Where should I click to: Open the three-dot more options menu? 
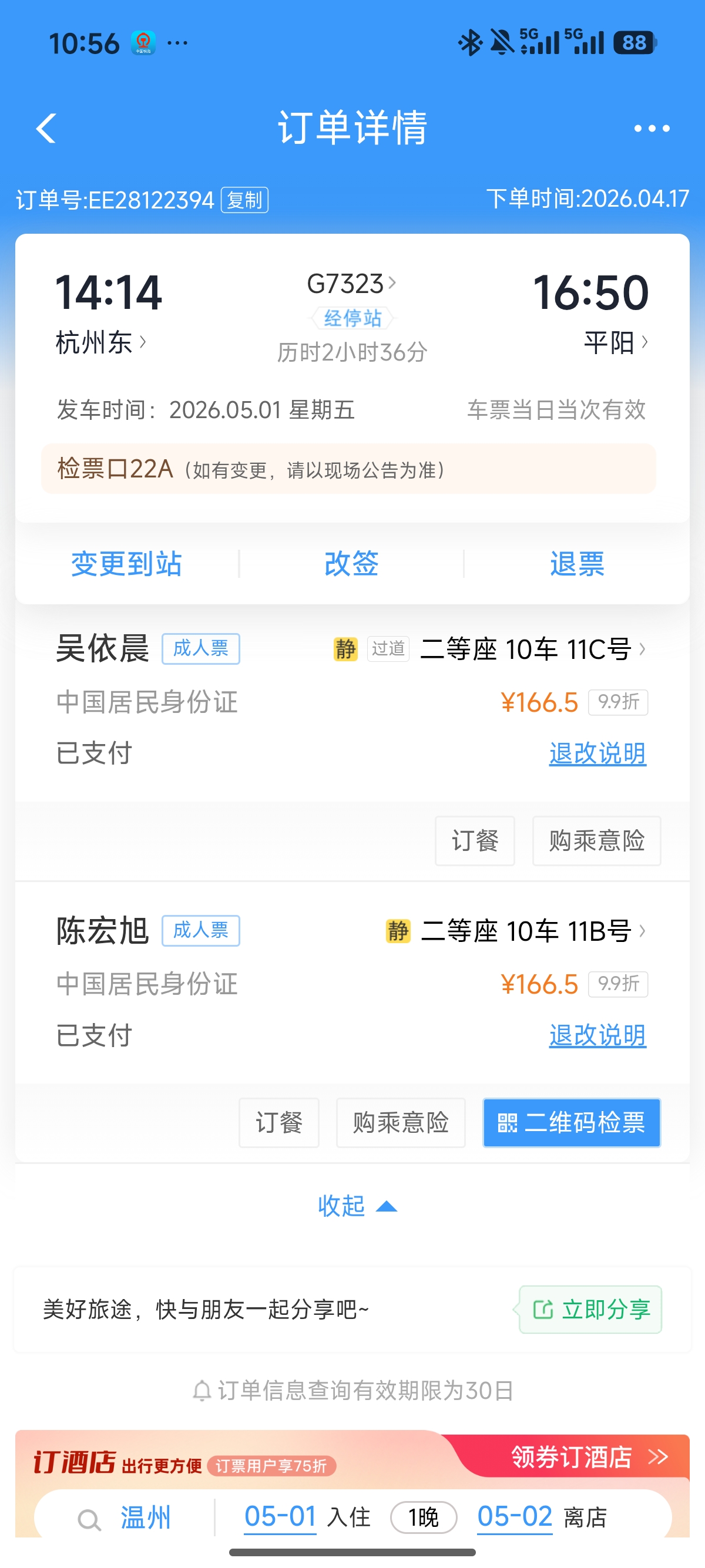pyautogui.click(x=652, y=129)
